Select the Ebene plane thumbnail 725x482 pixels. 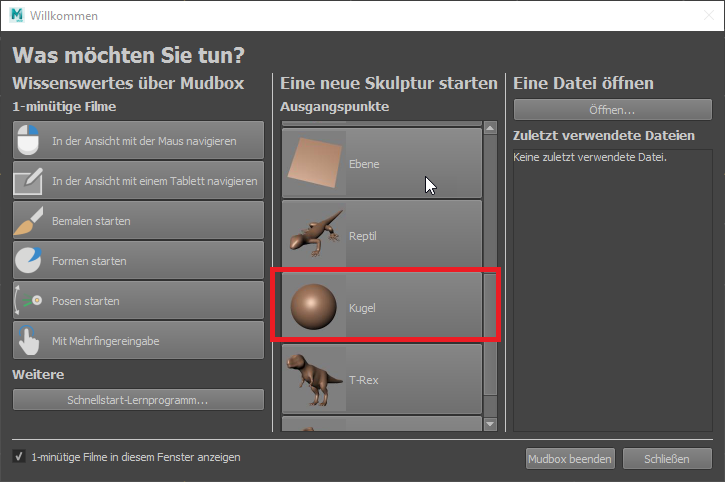point(314,164)
